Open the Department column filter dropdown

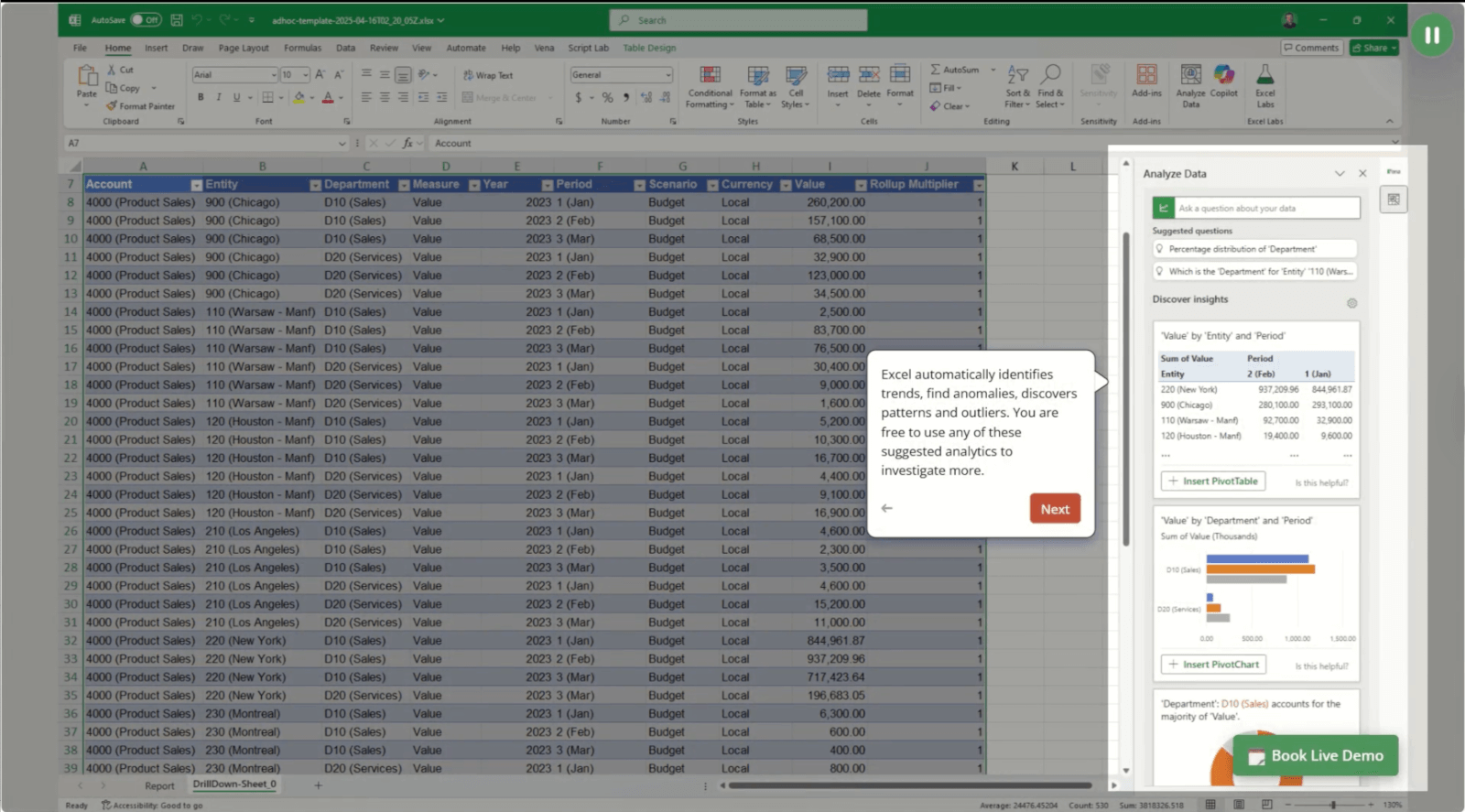pos(404,185)
